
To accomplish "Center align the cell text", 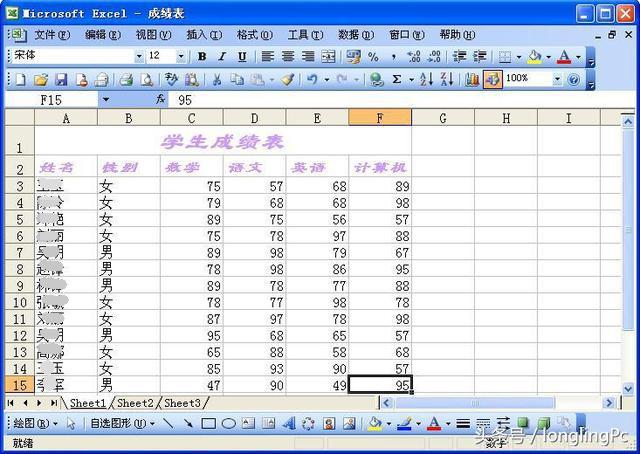I will (x=288, y=56).
